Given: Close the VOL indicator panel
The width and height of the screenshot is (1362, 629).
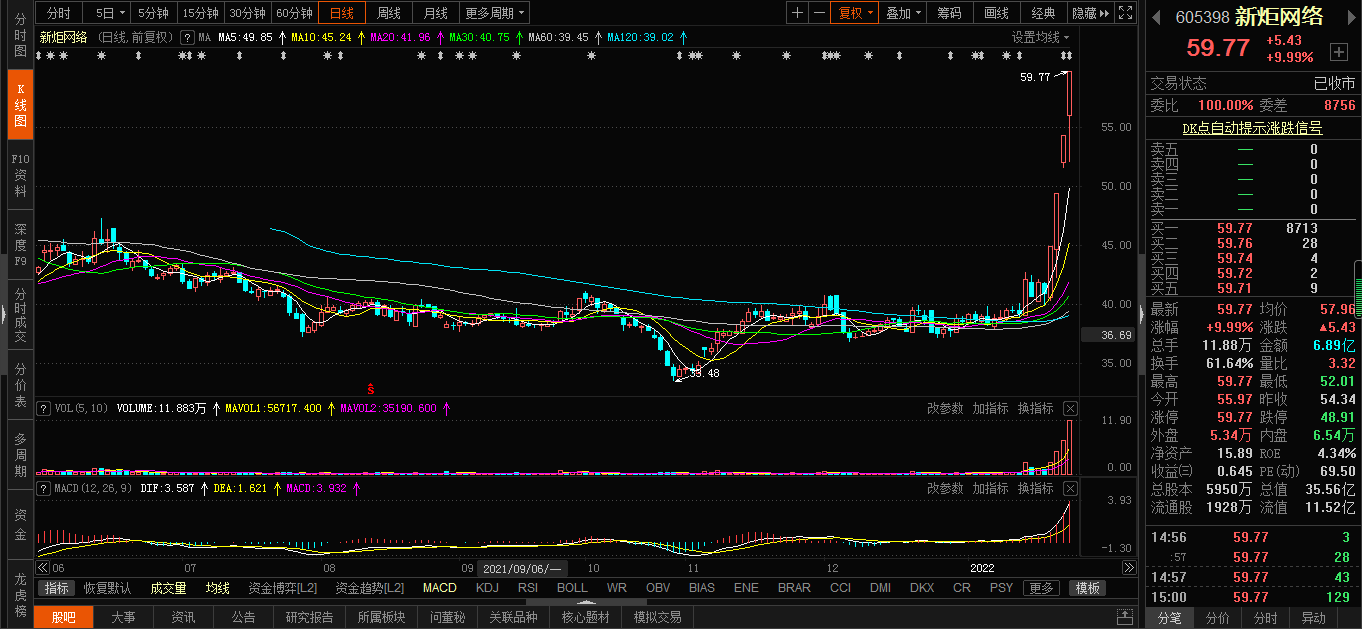Looking at the screenshot, I should (1070, 408).
